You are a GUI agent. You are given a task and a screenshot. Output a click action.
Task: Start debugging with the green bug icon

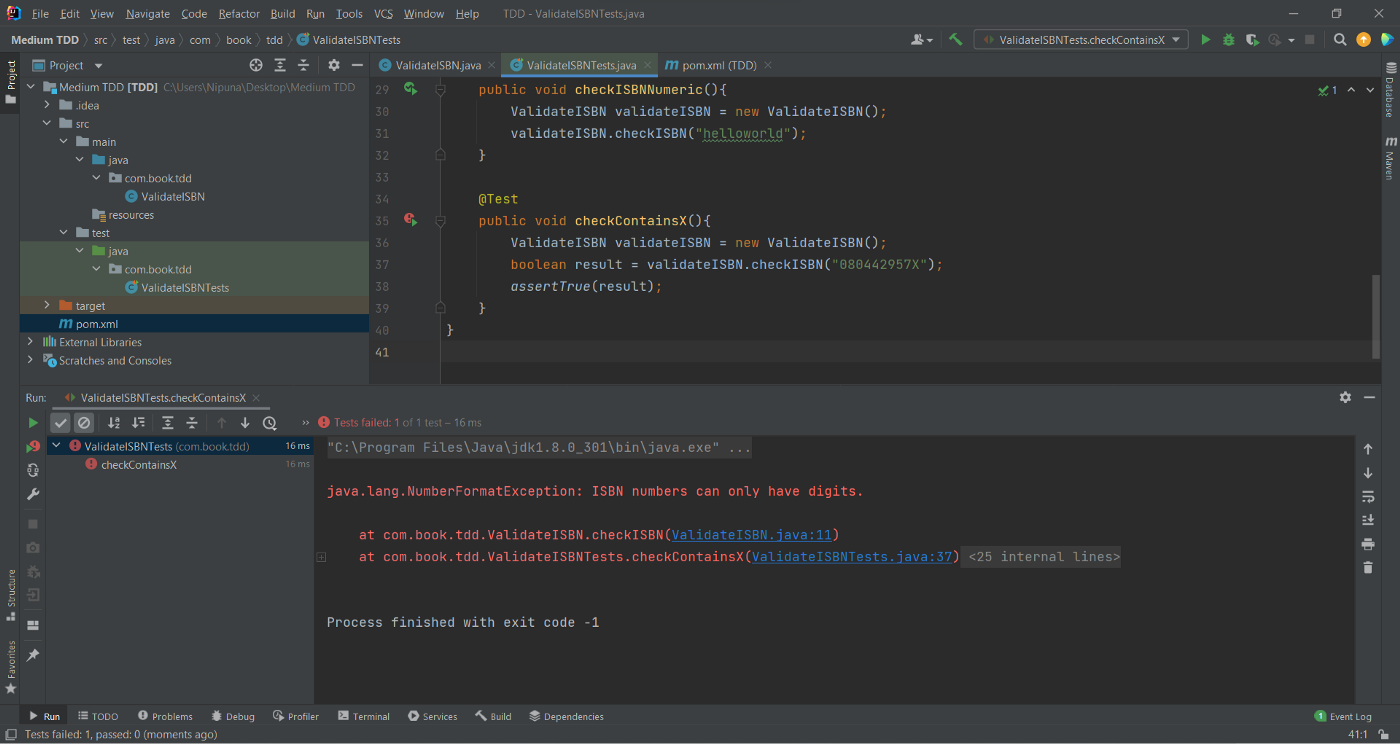pos(1229,40)
